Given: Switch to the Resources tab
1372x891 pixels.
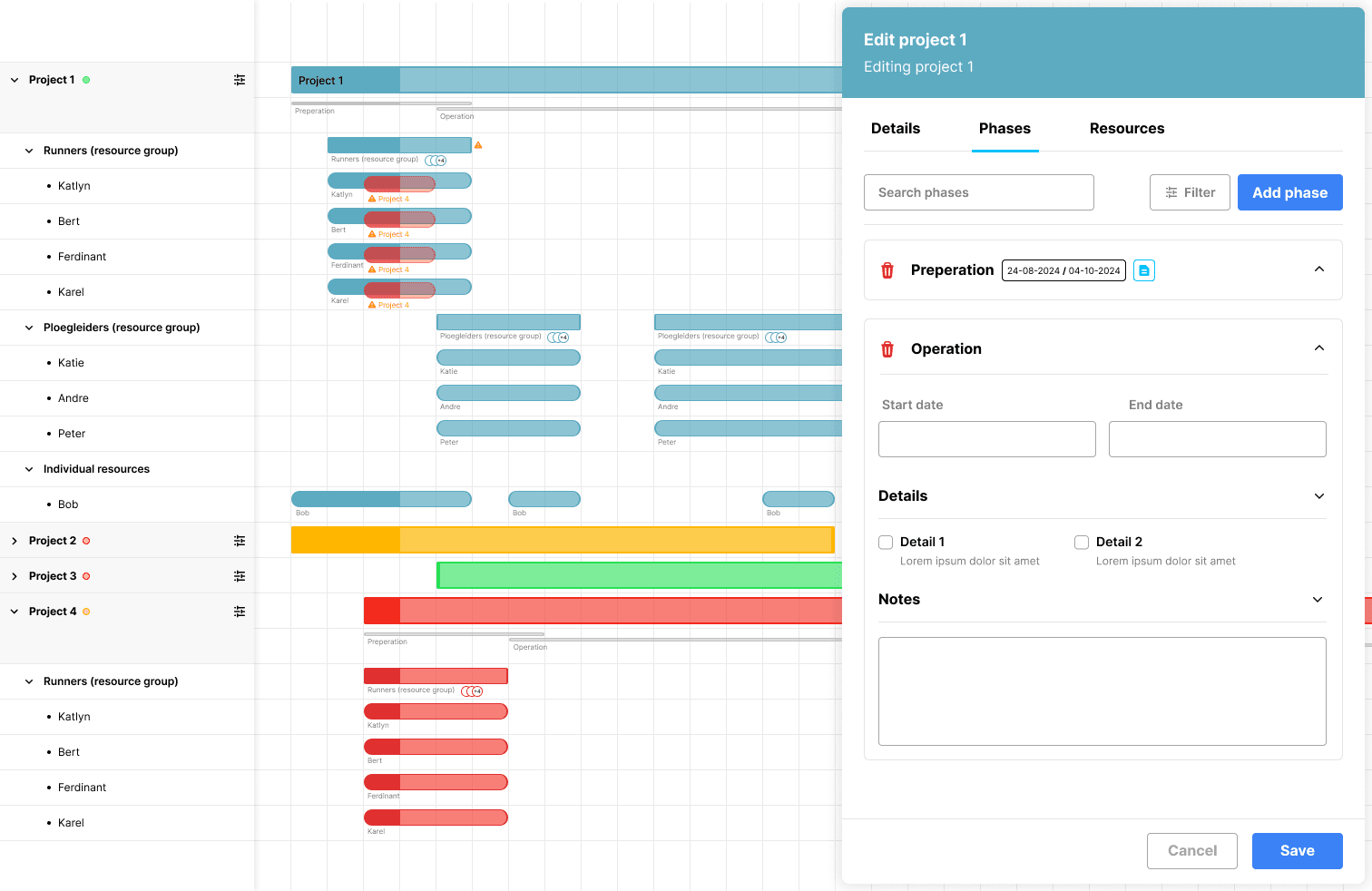Looking at the screenshot, I should (1127, 129).
